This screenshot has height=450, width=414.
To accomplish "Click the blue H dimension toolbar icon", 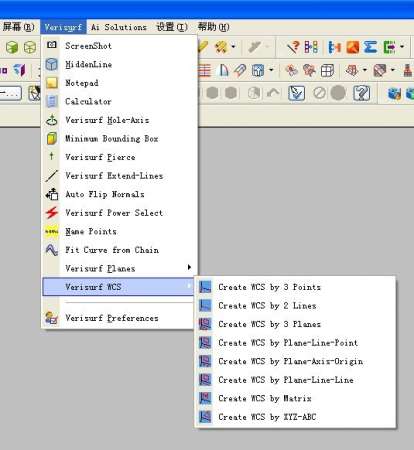I will click(x=334, y=47).
